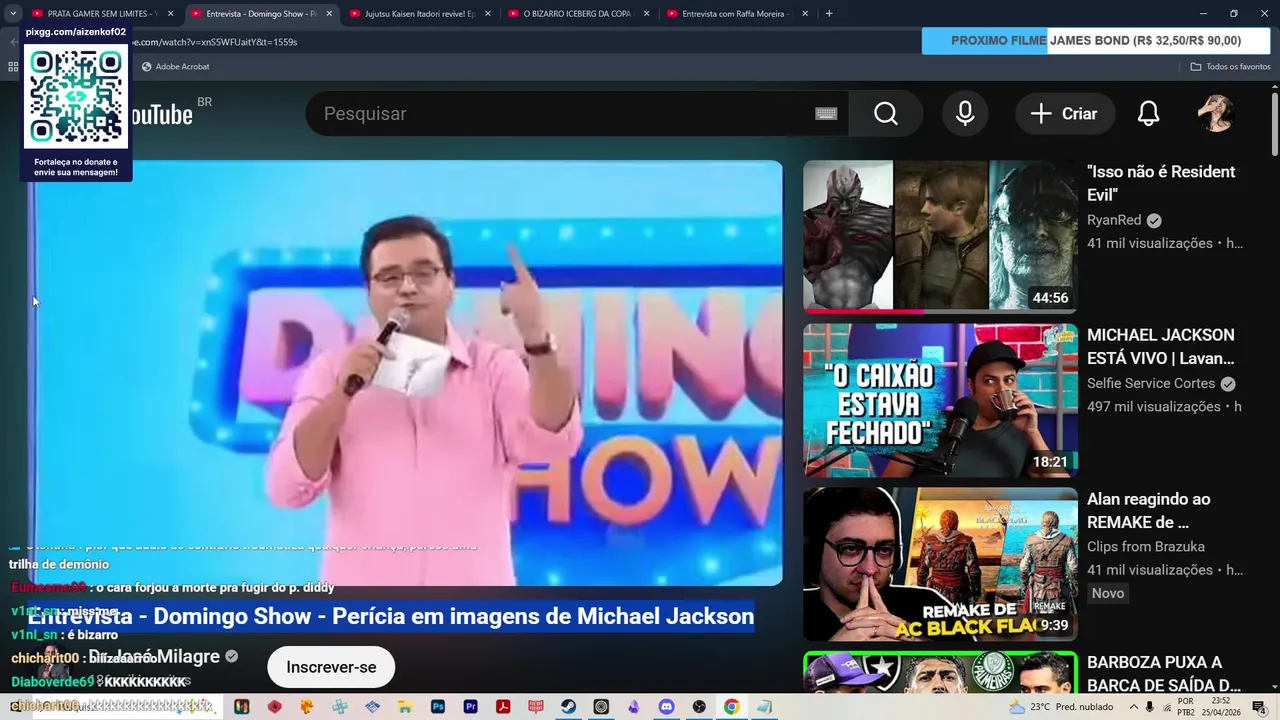
Task: Open the red grid taskbar icon after Acrobat
Action: tap(536, 707)
